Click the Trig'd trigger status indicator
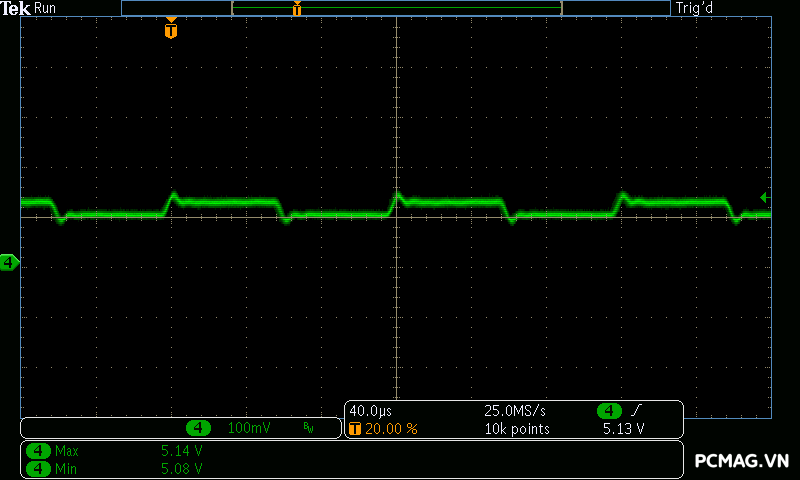The width and height of the screenshot is (800, 480). pyautogui.click(x=694, y=8)
